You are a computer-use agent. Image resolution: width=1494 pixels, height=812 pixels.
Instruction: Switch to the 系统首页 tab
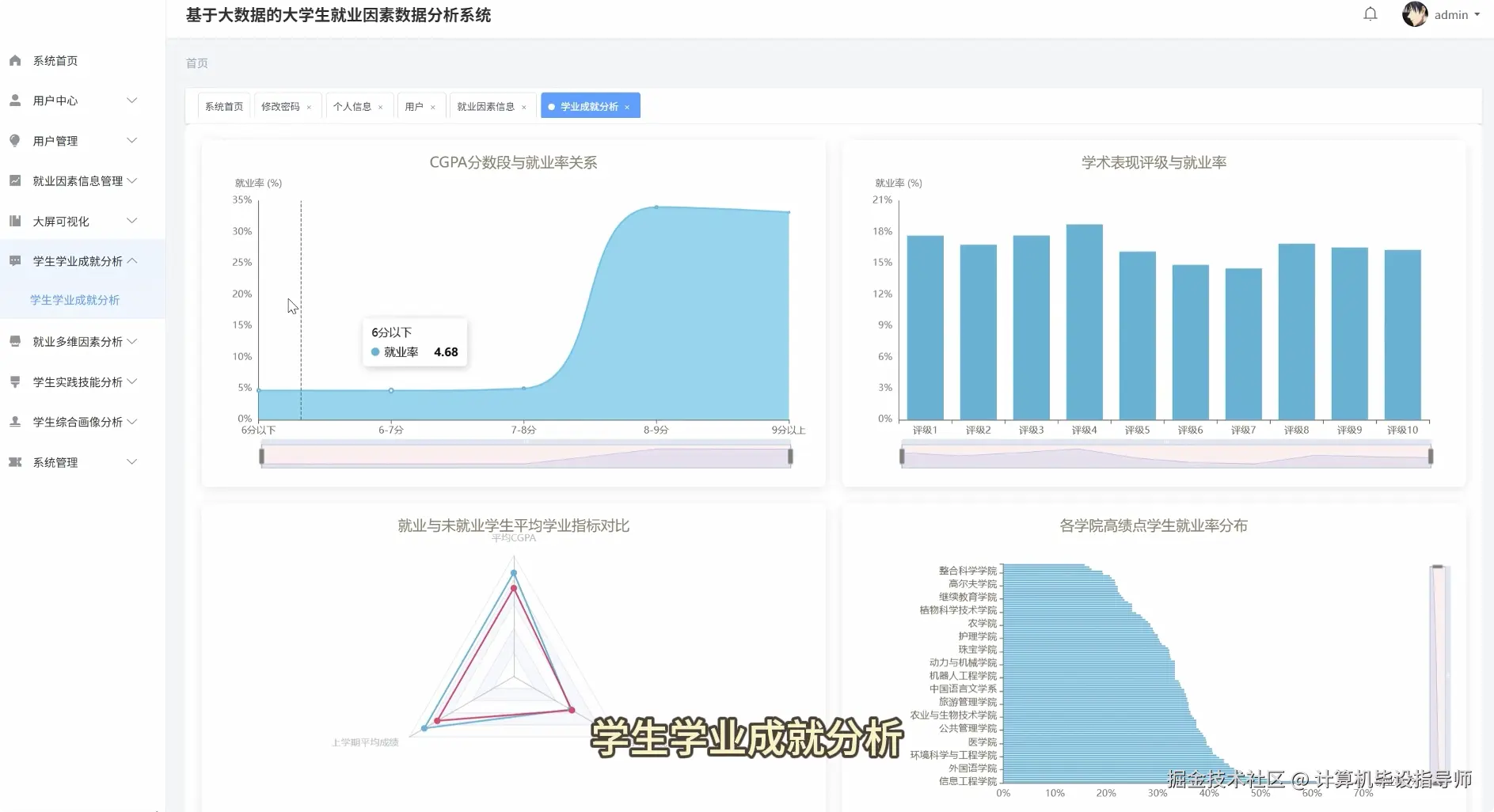pyautogui.click(x=224, y=106)
